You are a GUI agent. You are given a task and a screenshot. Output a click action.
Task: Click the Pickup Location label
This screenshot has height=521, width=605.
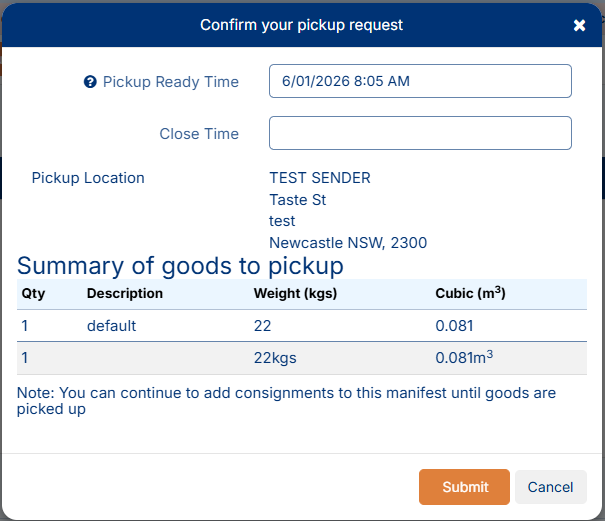pyautogui.click(x=88, y=178)
